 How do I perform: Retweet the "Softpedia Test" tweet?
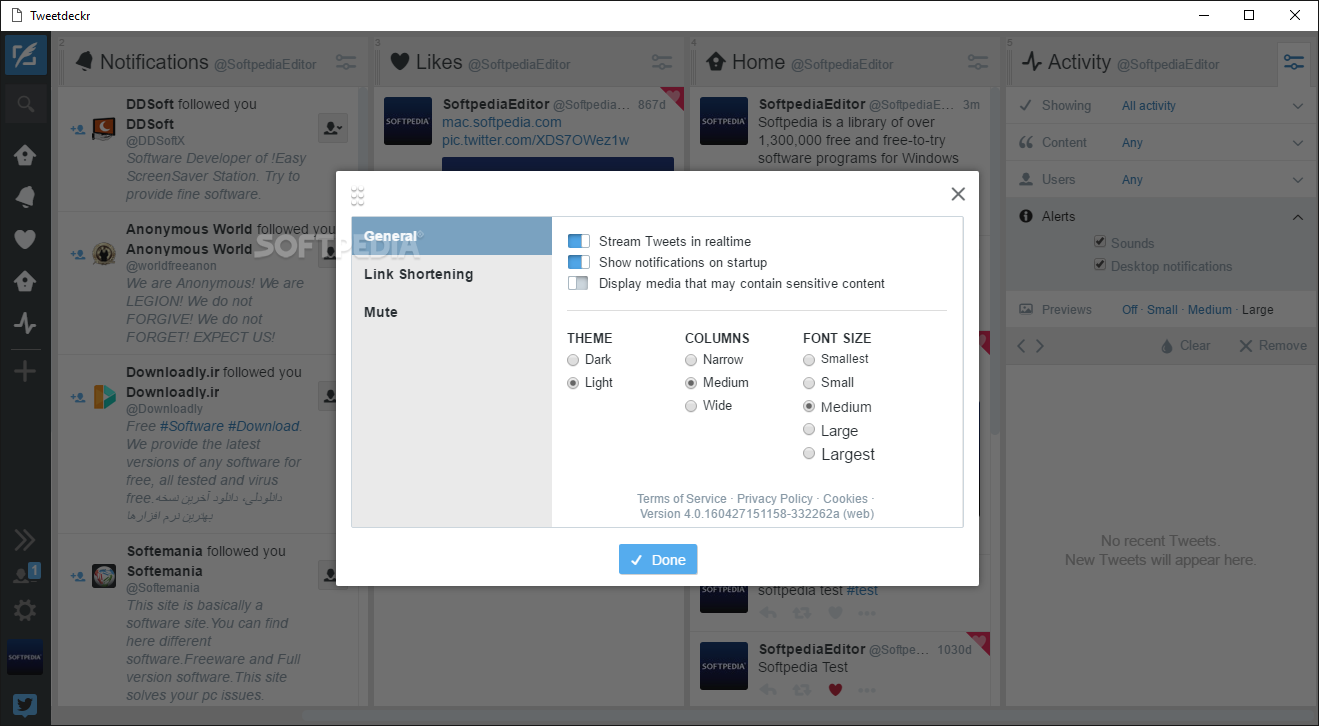click(x=801, y=689)
